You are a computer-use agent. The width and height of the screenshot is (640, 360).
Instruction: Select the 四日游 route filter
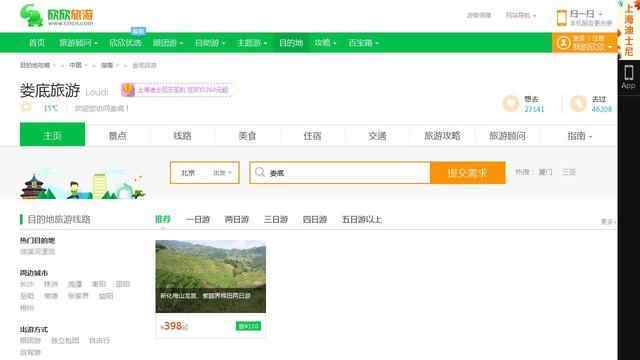coord(315,220)
